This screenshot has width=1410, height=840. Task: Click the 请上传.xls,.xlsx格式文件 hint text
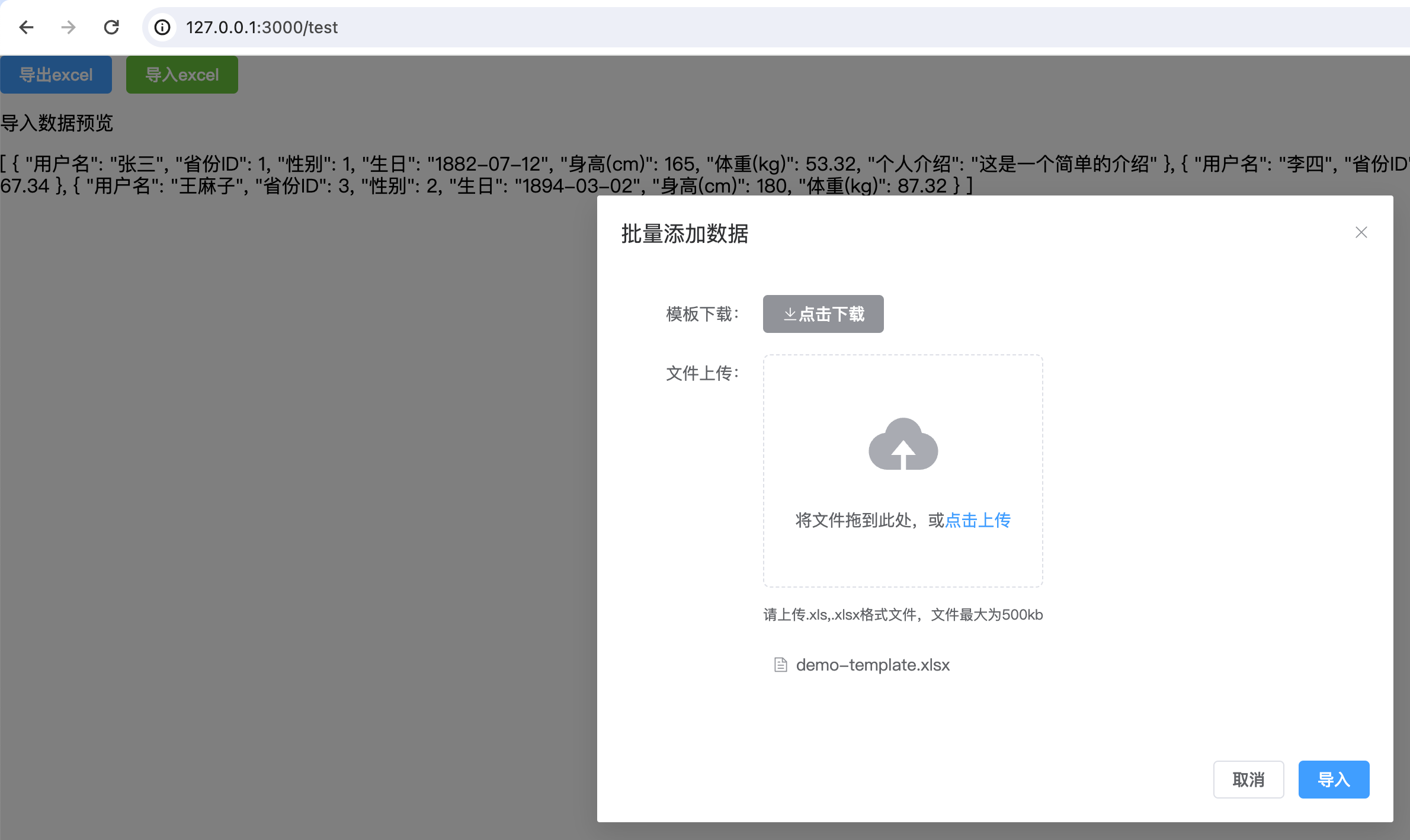click(902, 615)
